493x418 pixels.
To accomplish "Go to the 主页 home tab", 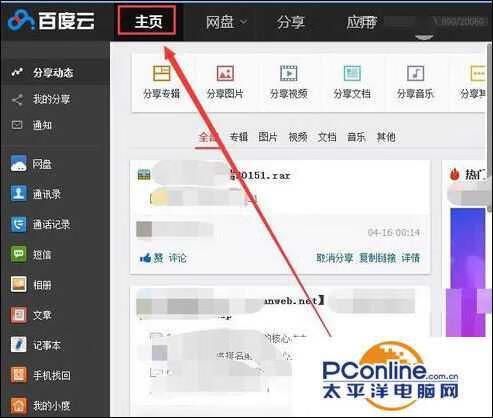I will tap(147, 21).
